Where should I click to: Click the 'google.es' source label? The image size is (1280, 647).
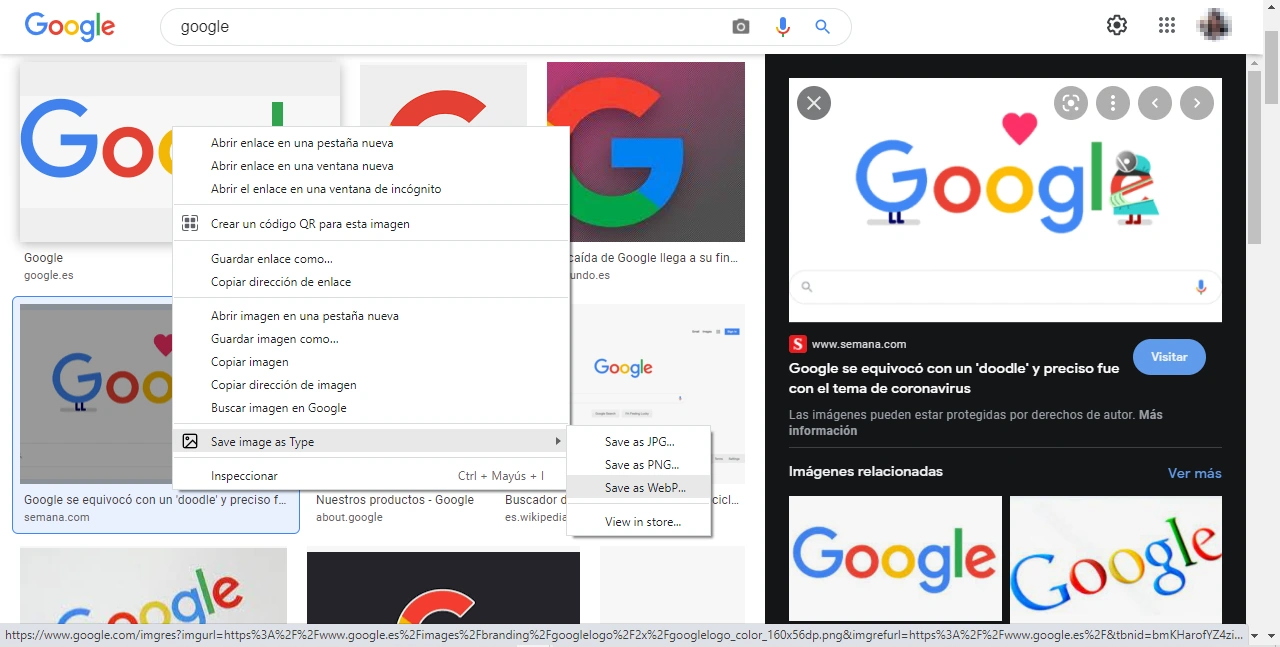point(49,275)
